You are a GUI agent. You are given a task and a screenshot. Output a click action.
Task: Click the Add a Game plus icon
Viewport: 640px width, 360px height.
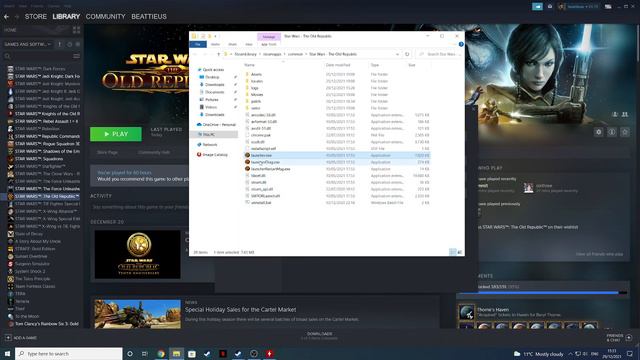coord(8,338)
